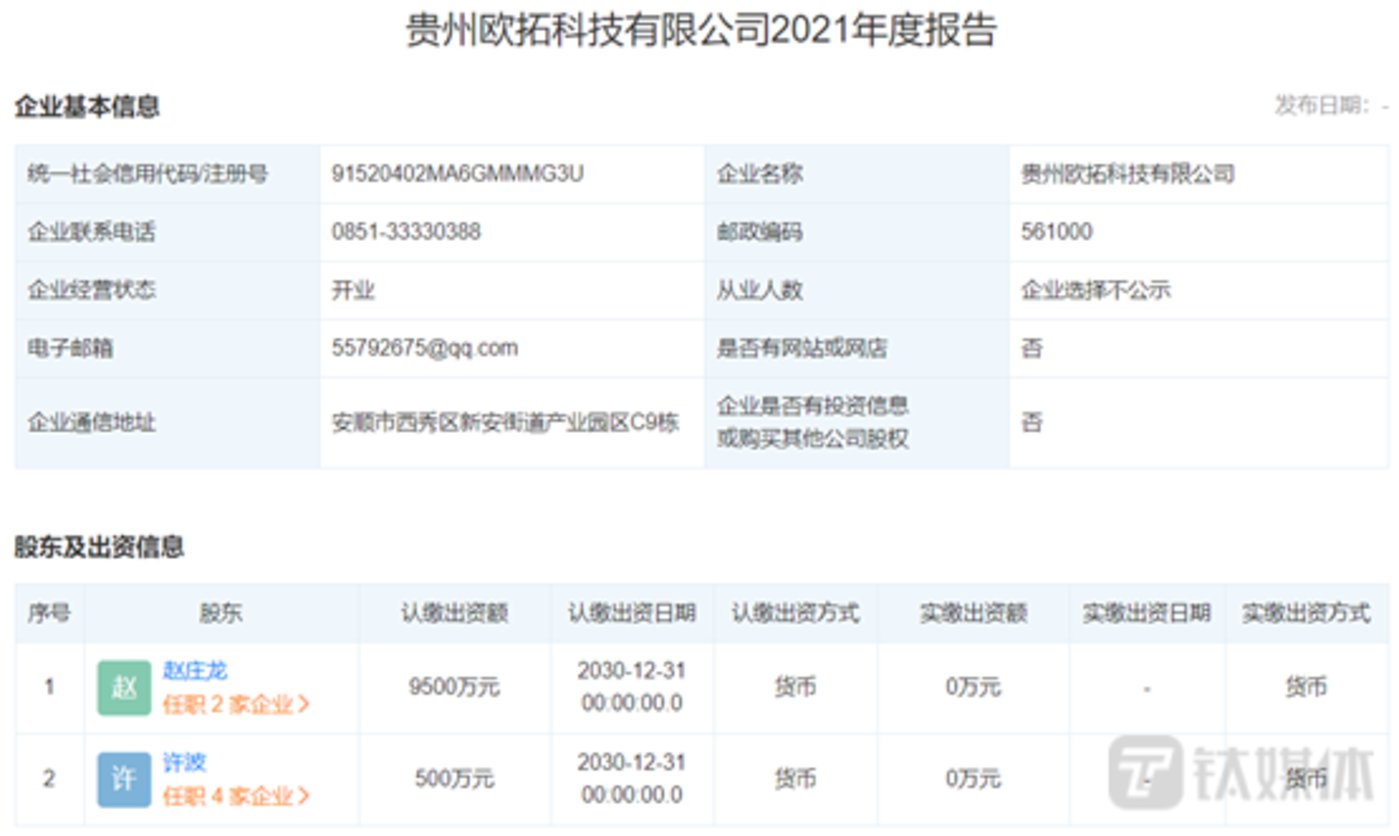The height and width of the screenshot is (836, 1399).
Task: Click the 企业联系电话 label
Action: coord(92,232)
